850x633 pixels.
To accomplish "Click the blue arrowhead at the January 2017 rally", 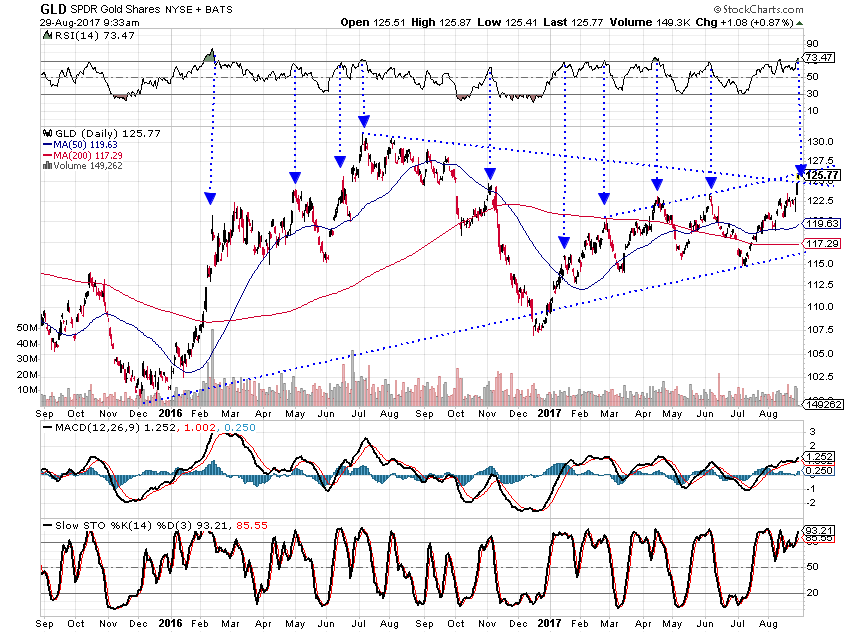I will pyautogui.click(x=565, y=242).
